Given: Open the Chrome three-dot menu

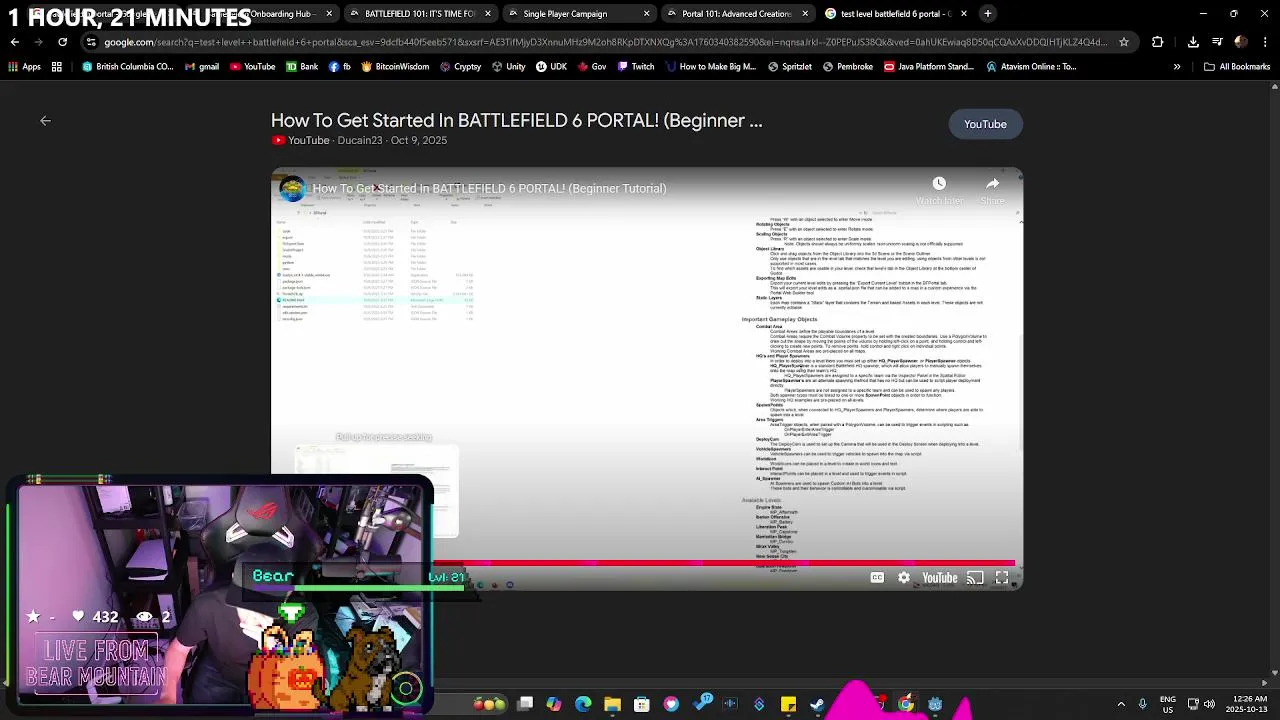Looking at the screenshot, I should click(1265, 42).
